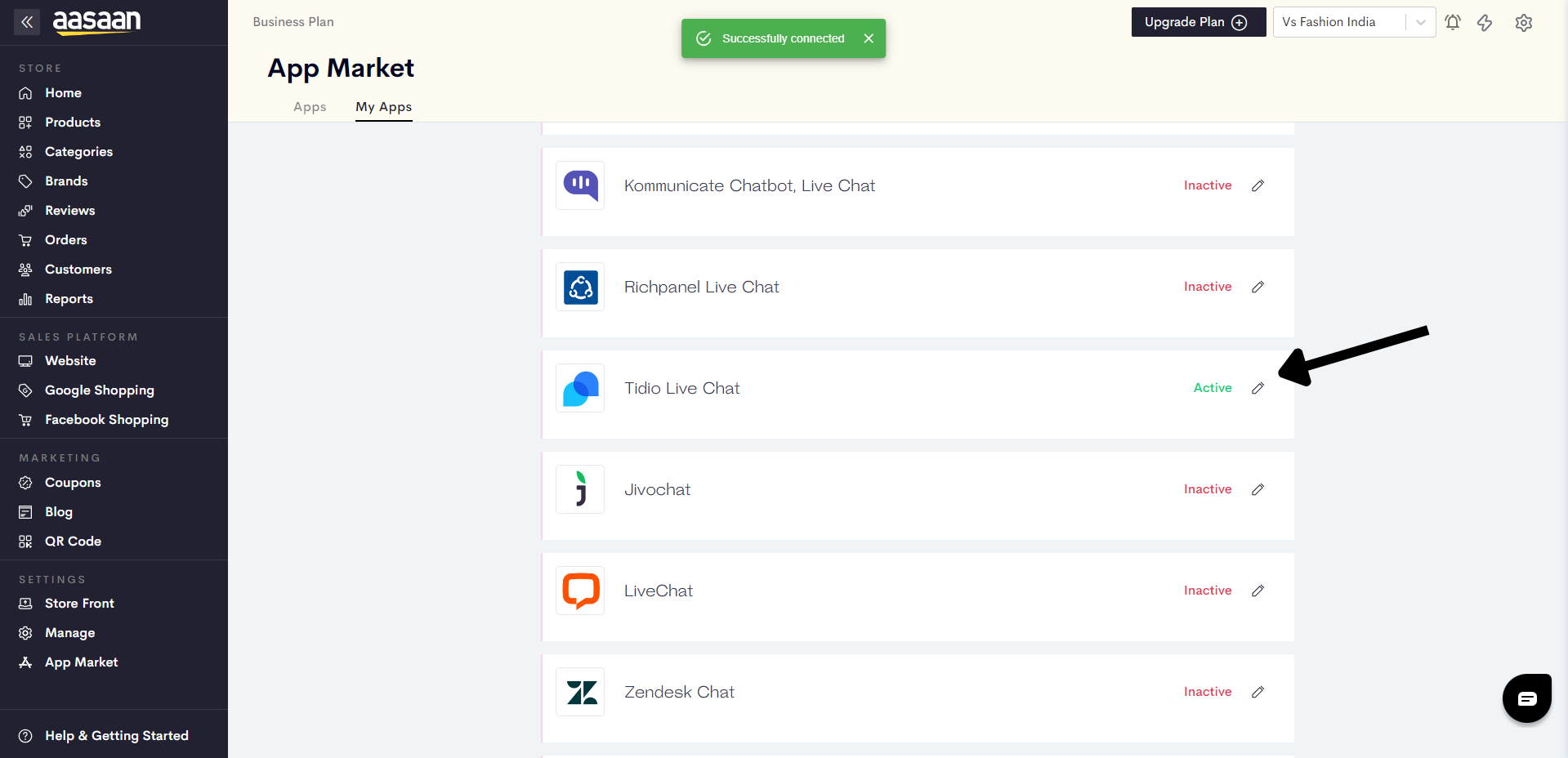
Task: Dismiss the Successfully connected toast
Action: pos(869,38)
